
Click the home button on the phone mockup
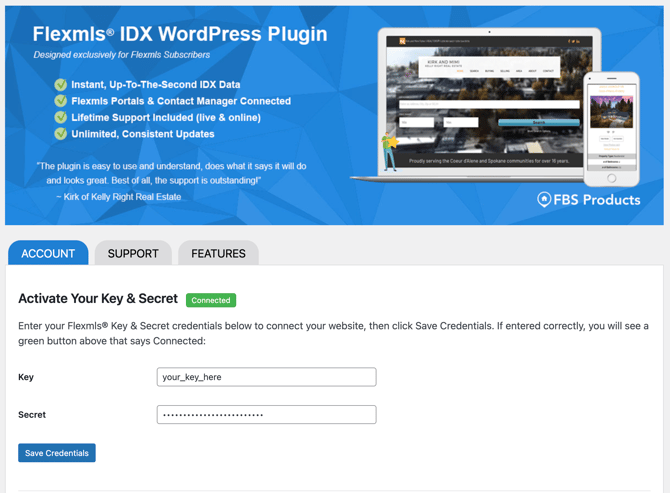pos(611,179)
